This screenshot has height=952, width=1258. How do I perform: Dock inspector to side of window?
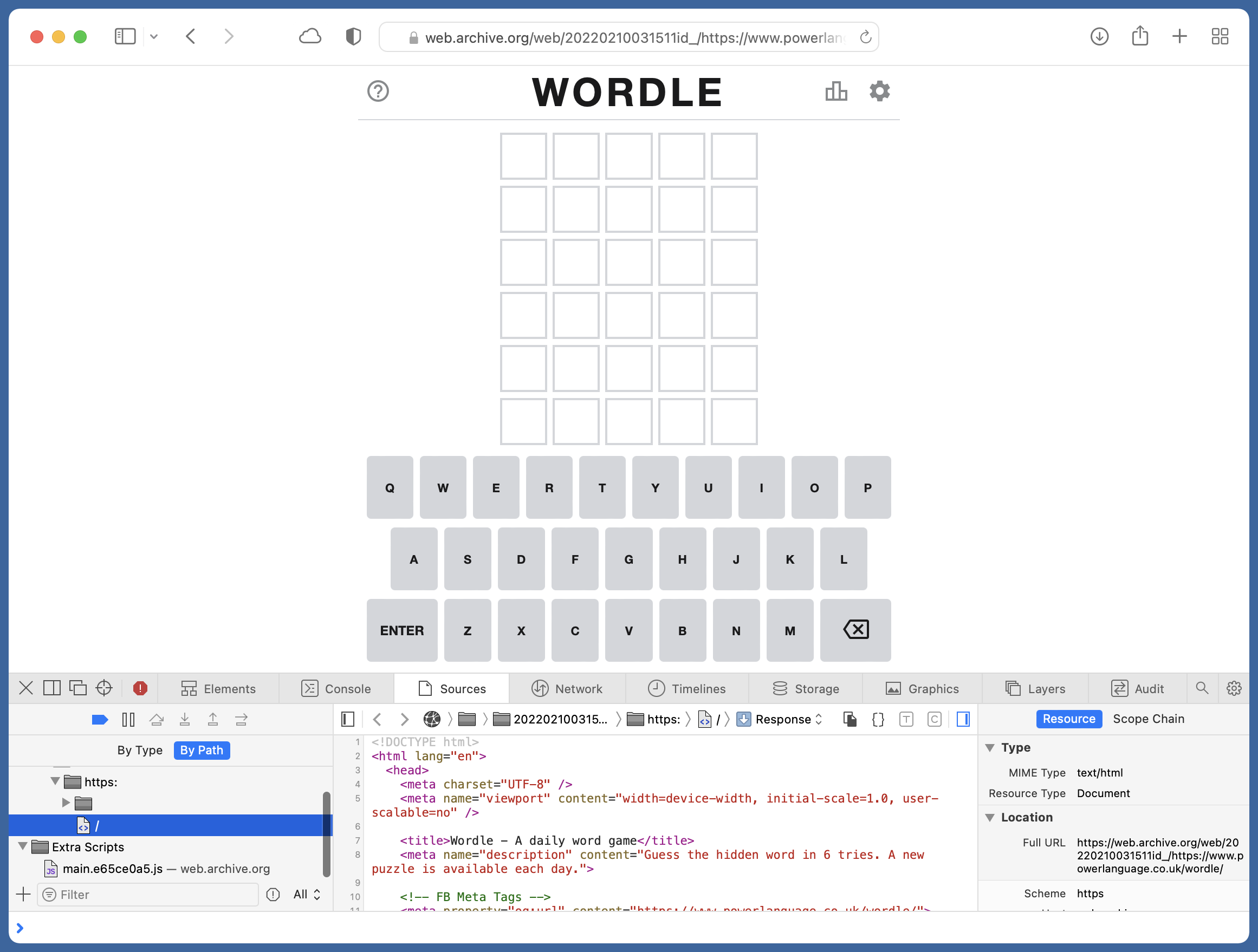[x=52, y=688]
